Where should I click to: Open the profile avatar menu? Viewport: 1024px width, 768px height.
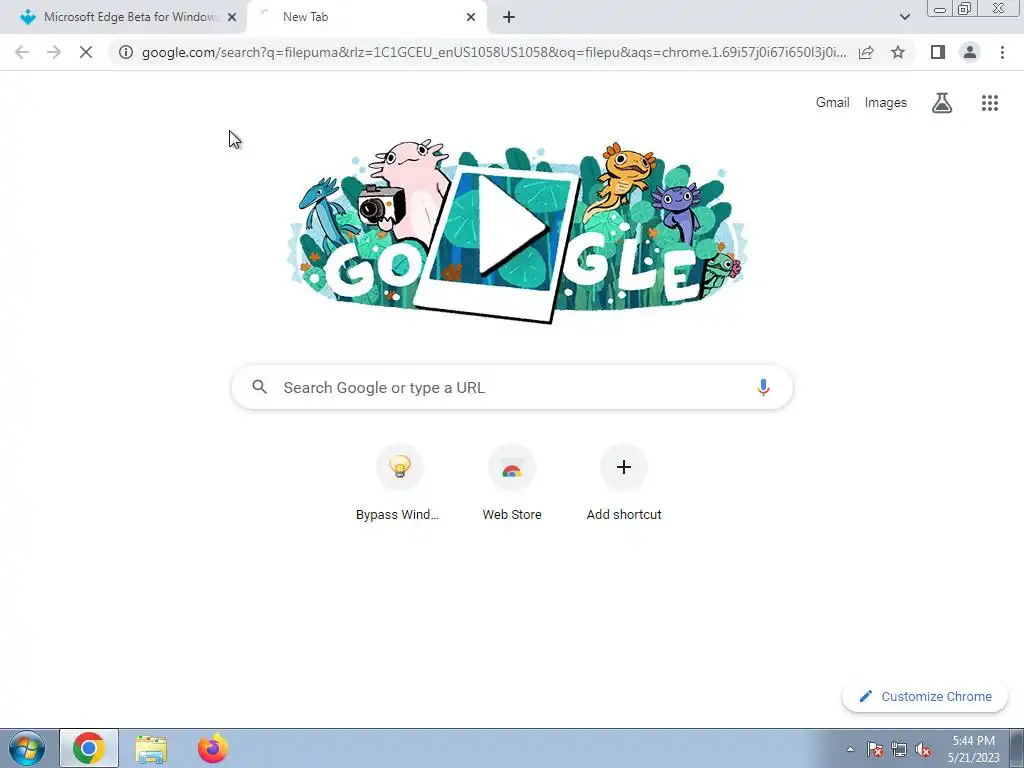(x=970, y=52)
